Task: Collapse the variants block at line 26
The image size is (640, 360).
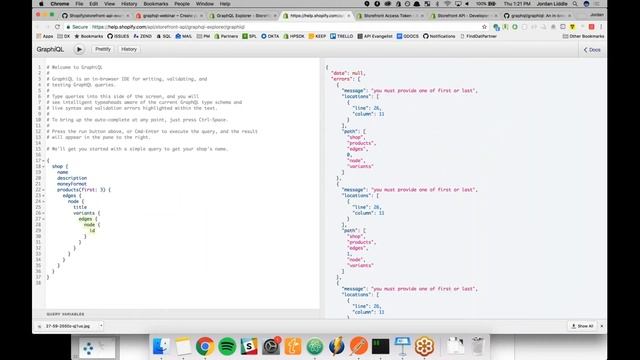Action: coord(44,213)
